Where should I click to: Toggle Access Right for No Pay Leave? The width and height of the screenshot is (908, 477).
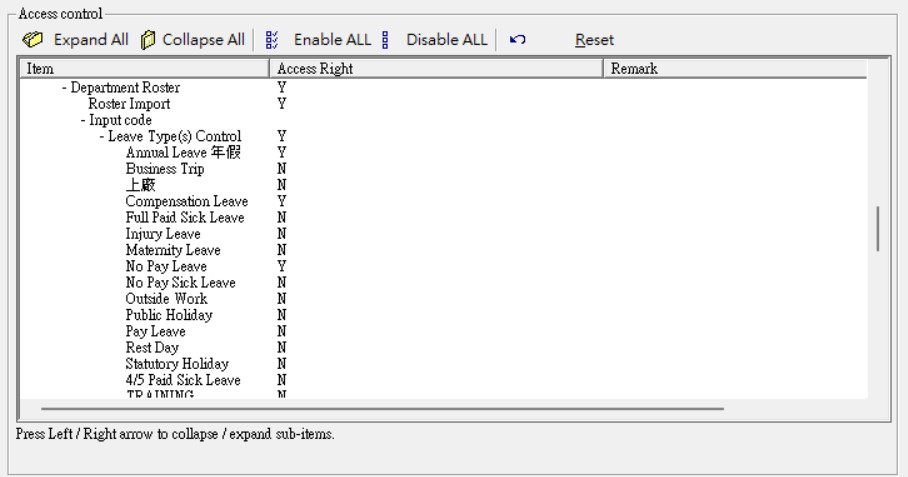tap(282, 267)
